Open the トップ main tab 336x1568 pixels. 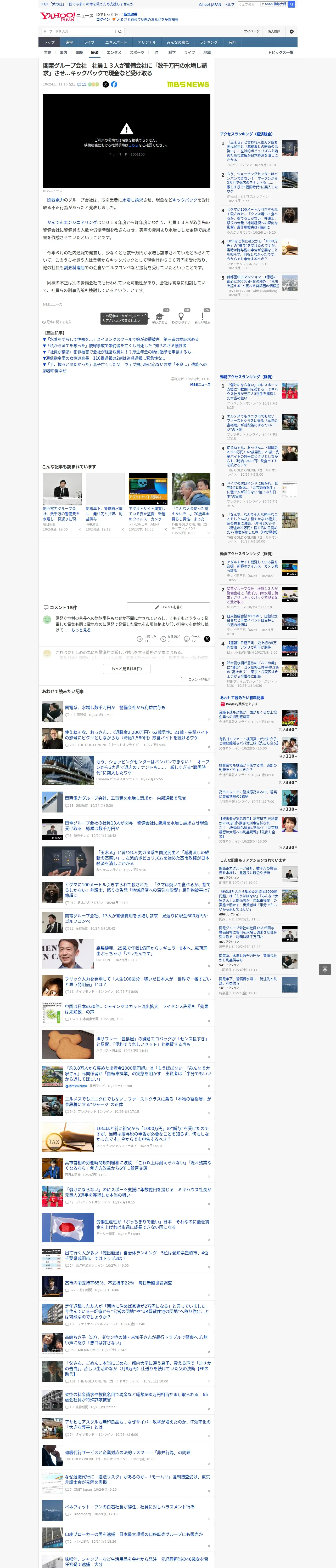(x=49, y=43)
